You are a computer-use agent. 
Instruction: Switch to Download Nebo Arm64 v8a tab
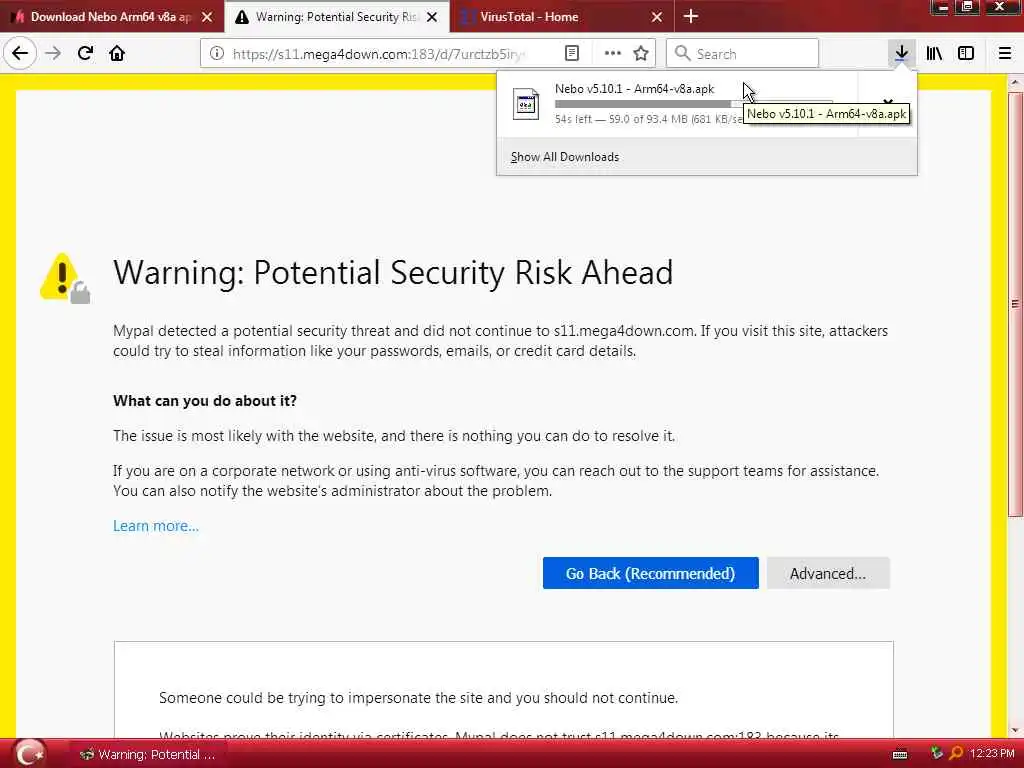[112, 17]
